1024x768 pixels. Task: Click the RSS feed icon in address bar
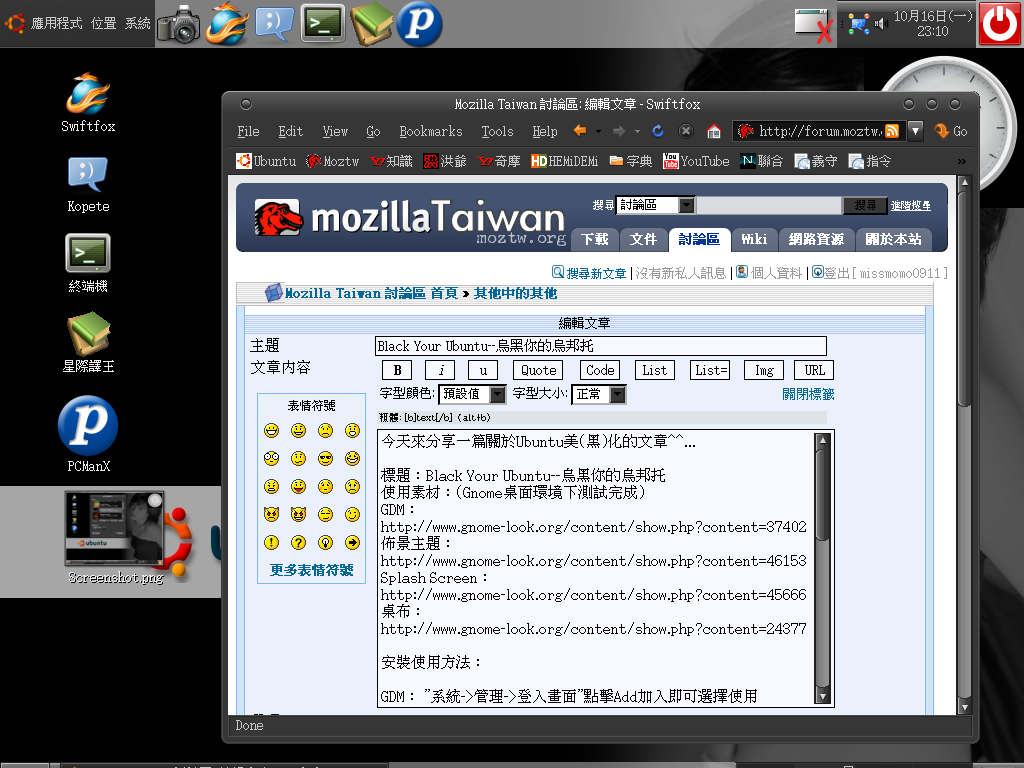891,131
